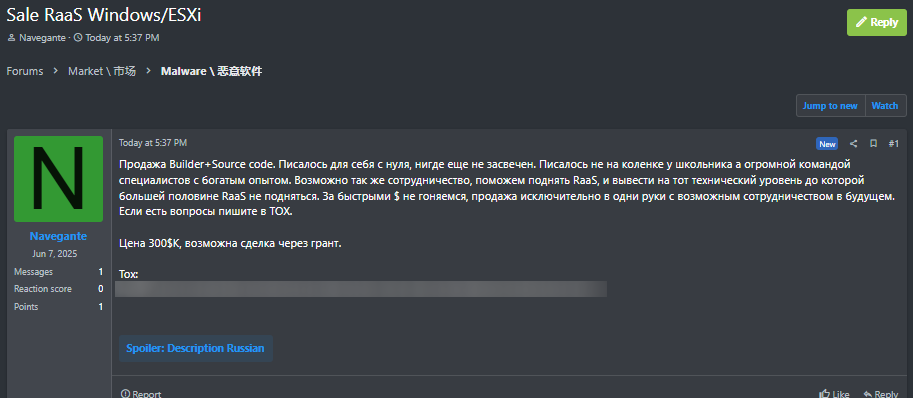Open the post #1 permalink
913x398 pixels.
[x=894, y=144]
